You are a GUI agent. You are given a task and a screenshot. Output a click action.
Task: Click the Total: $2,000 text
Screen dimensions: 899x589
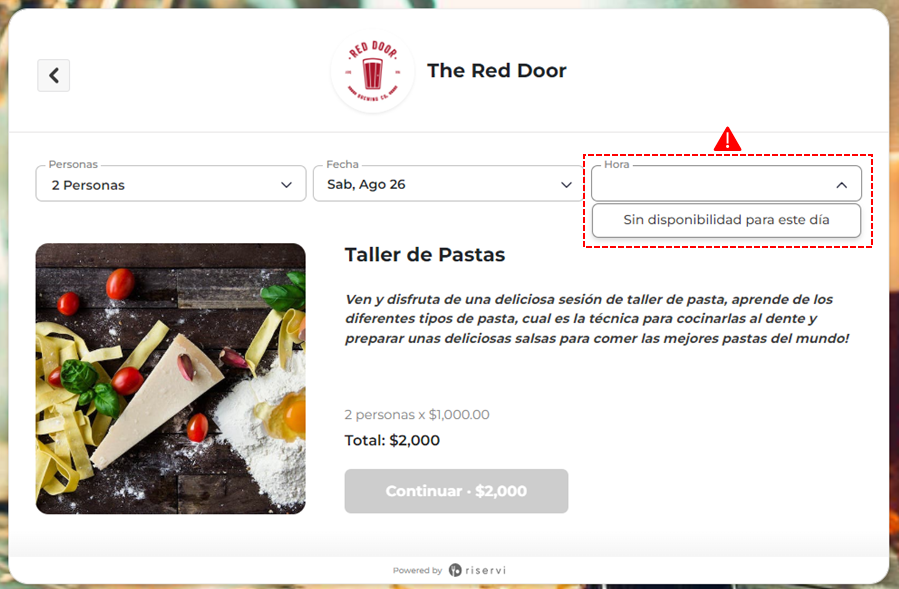tap(392, 440)
